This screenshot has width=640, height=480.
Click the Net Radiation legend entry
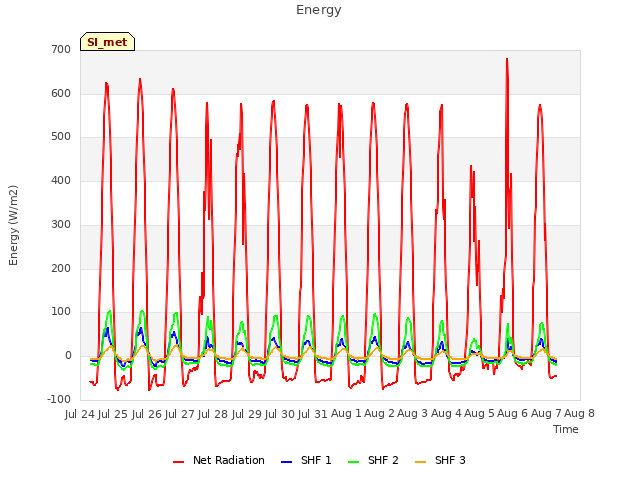[x=219, y=460]
